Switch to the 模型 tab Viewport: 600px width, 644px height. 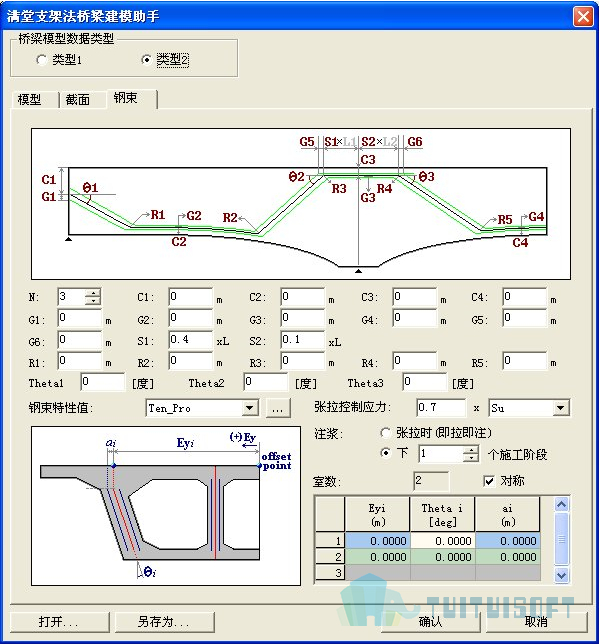pos(30,99)
